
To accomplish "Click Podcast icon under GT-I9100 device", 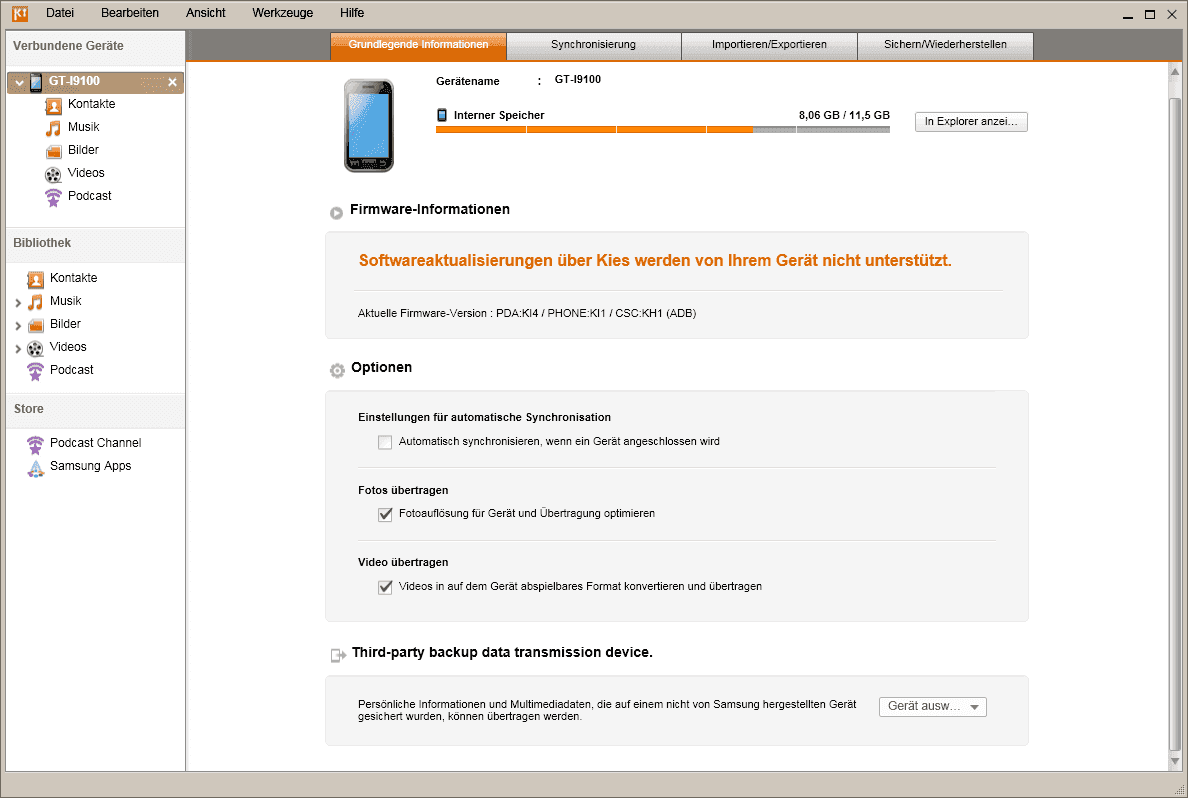I will 53,197.
